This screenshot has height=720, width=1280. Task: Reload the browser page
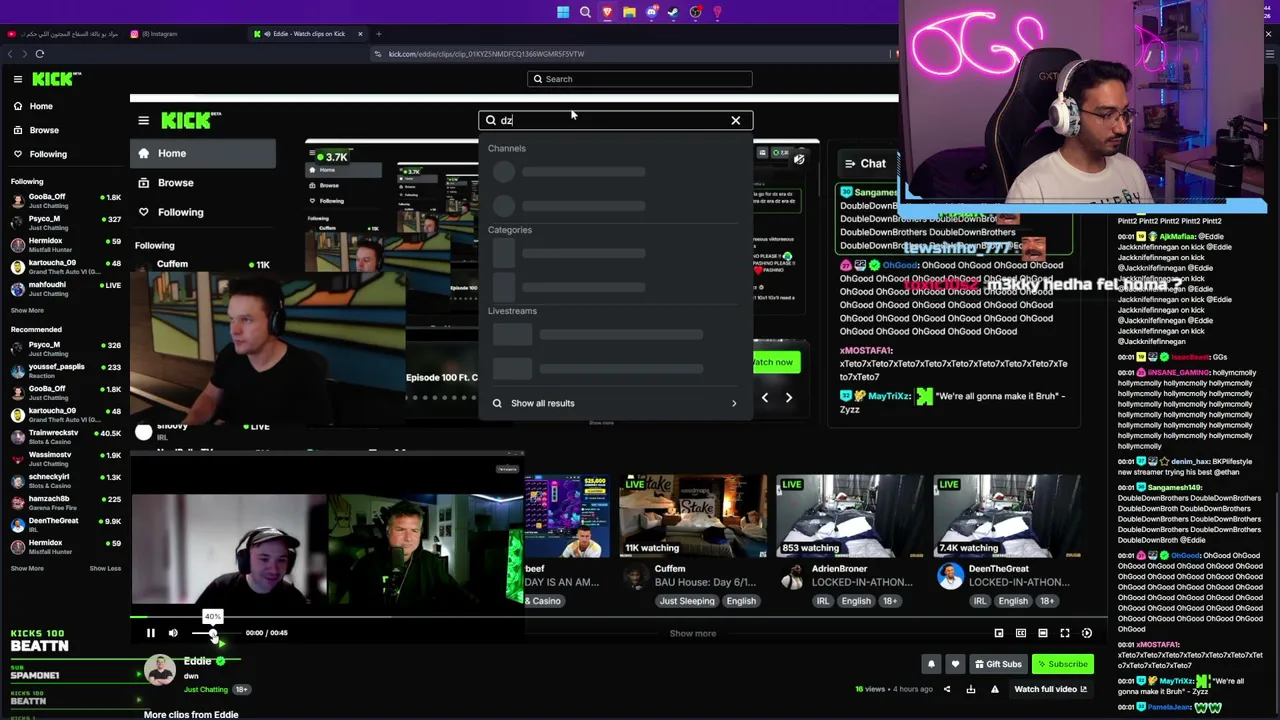(x=40, y=54)
